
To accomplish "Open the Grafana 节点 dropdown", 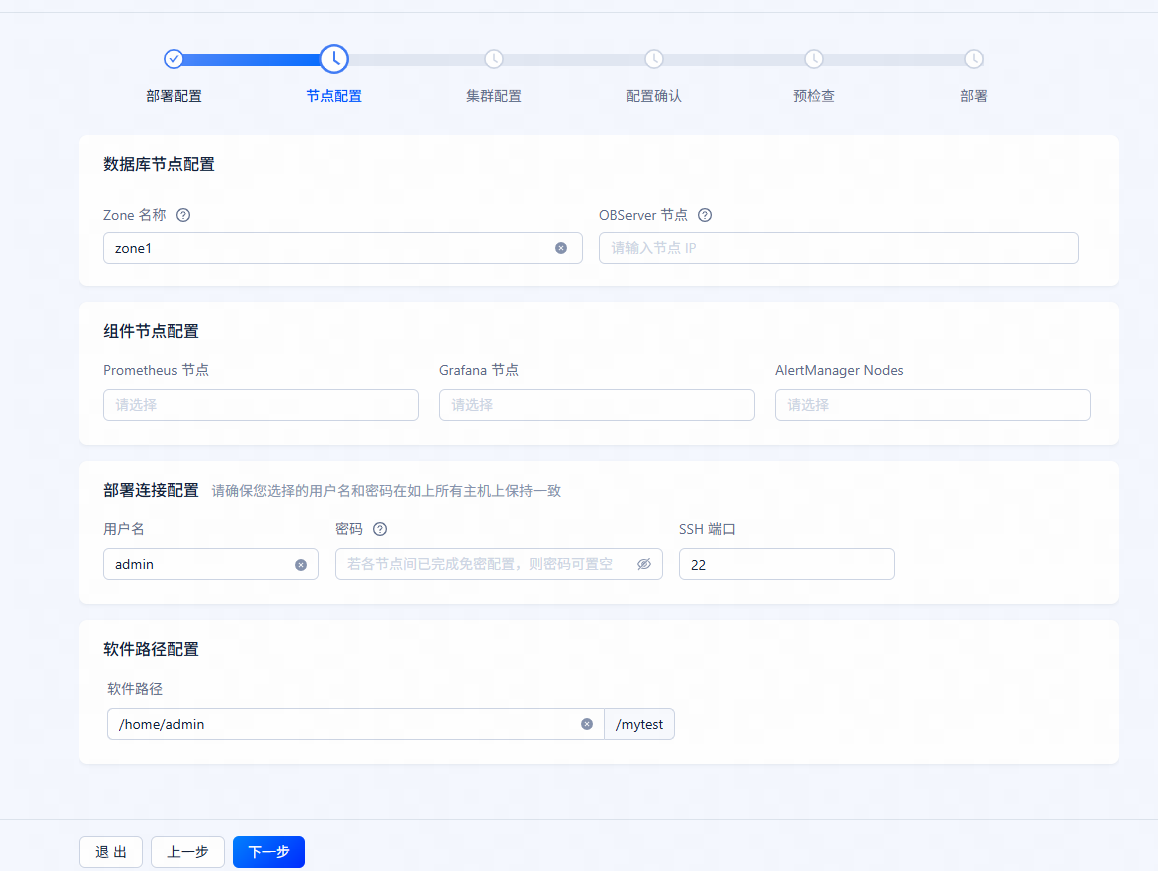I will click(597, 405).
